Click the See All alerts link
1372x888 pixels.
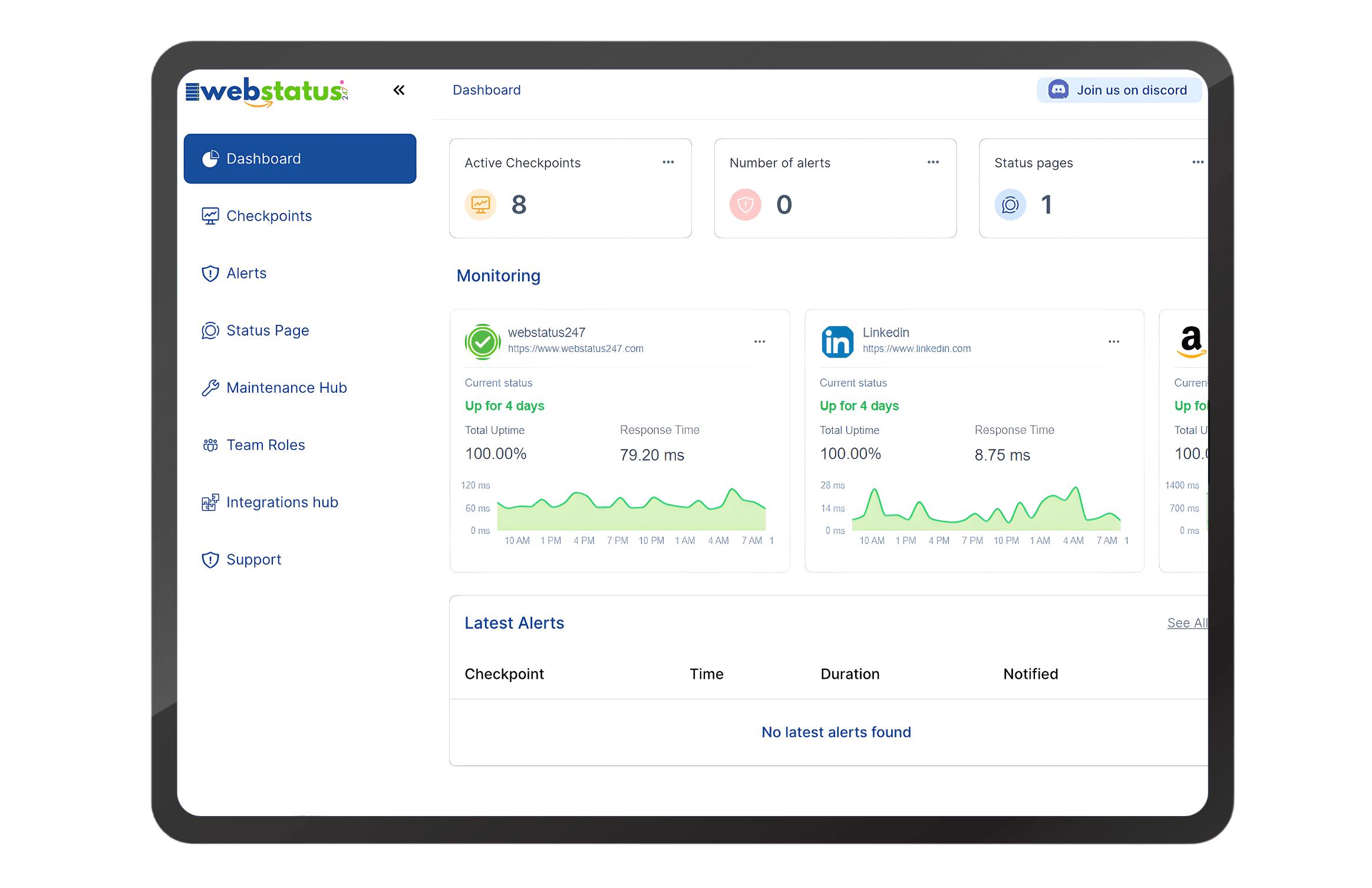[x=1187, y=623]
